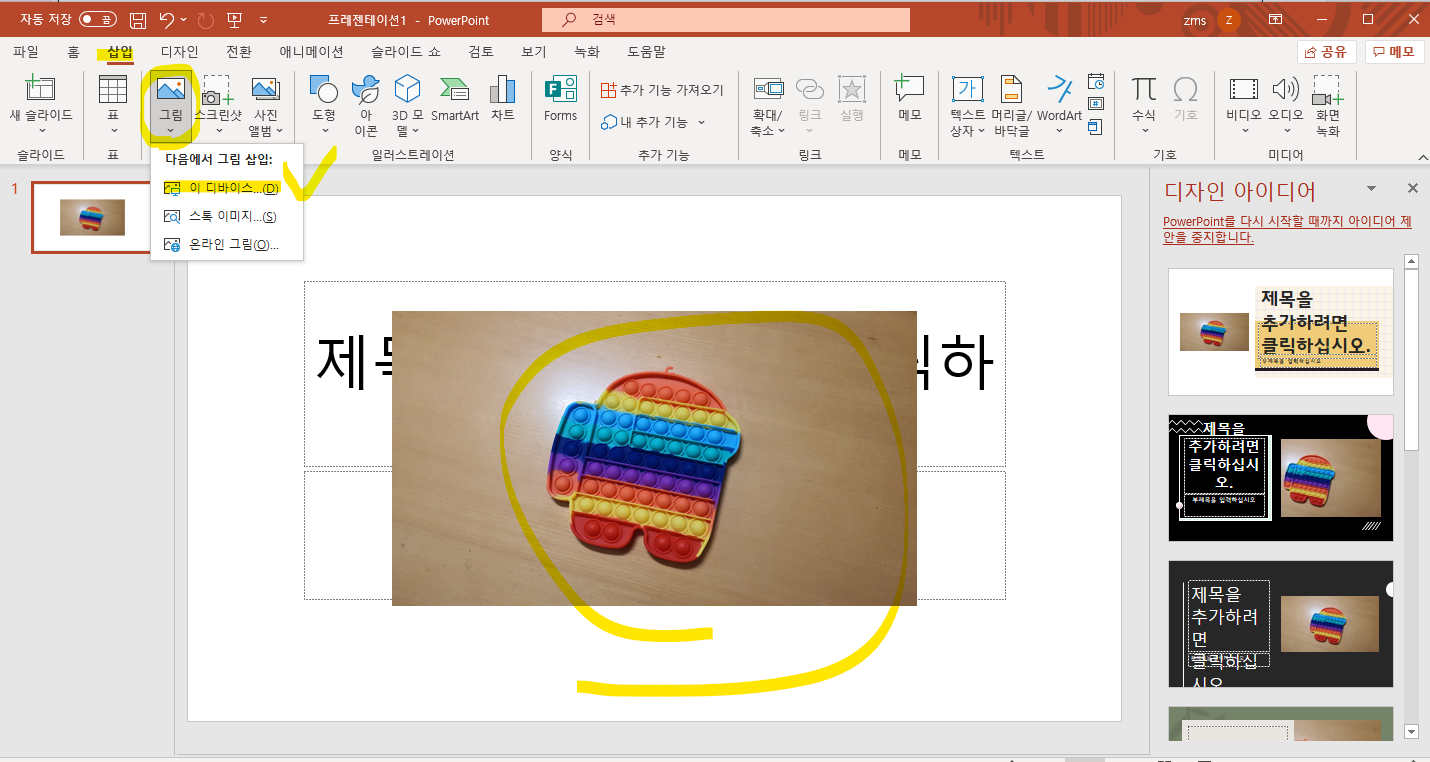
Task: Open the 도움말 Help tab
Action: 646,52
